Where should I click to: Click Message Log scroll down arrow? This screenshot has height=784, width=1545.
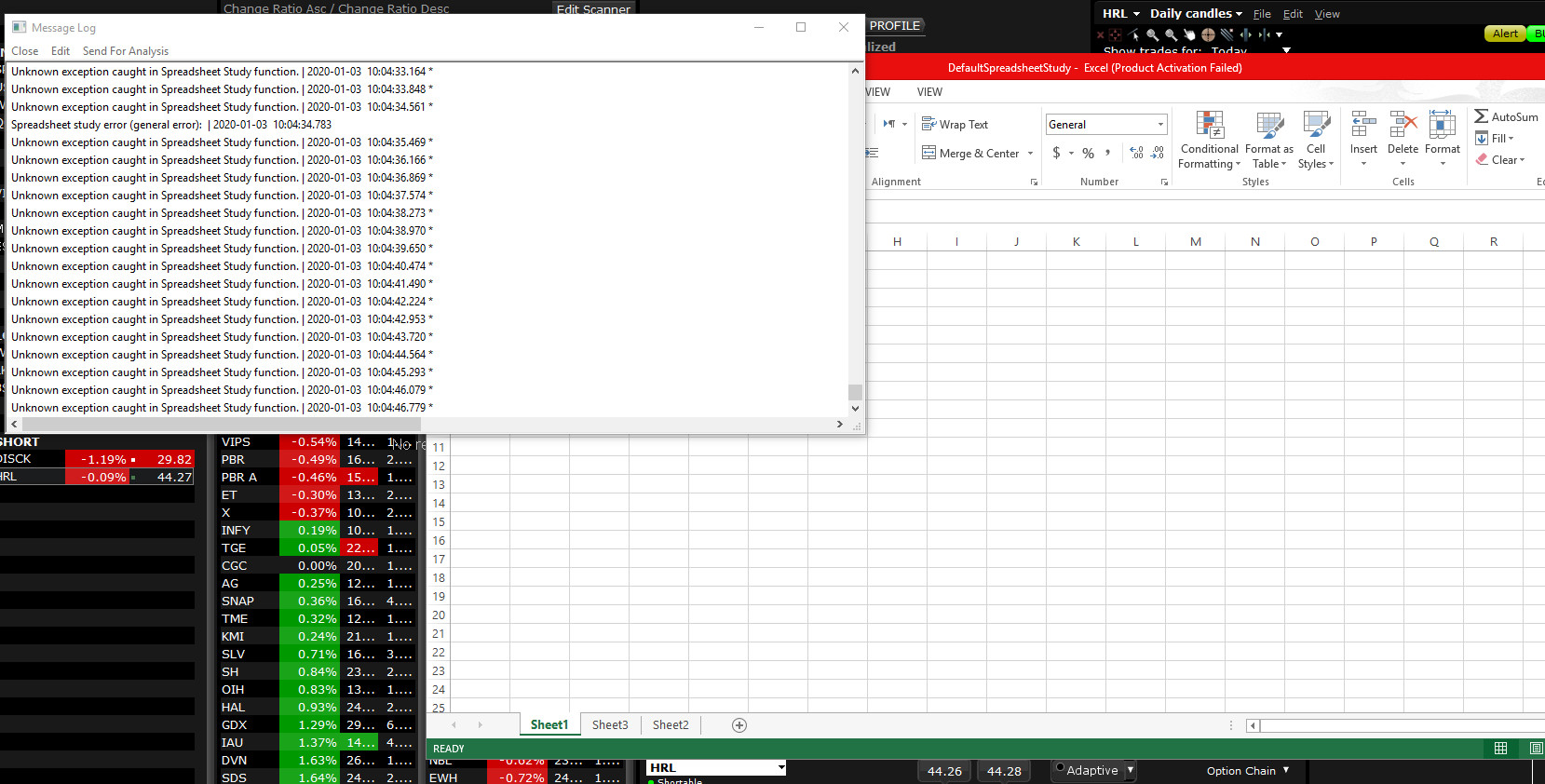click(x=855, y=408)
